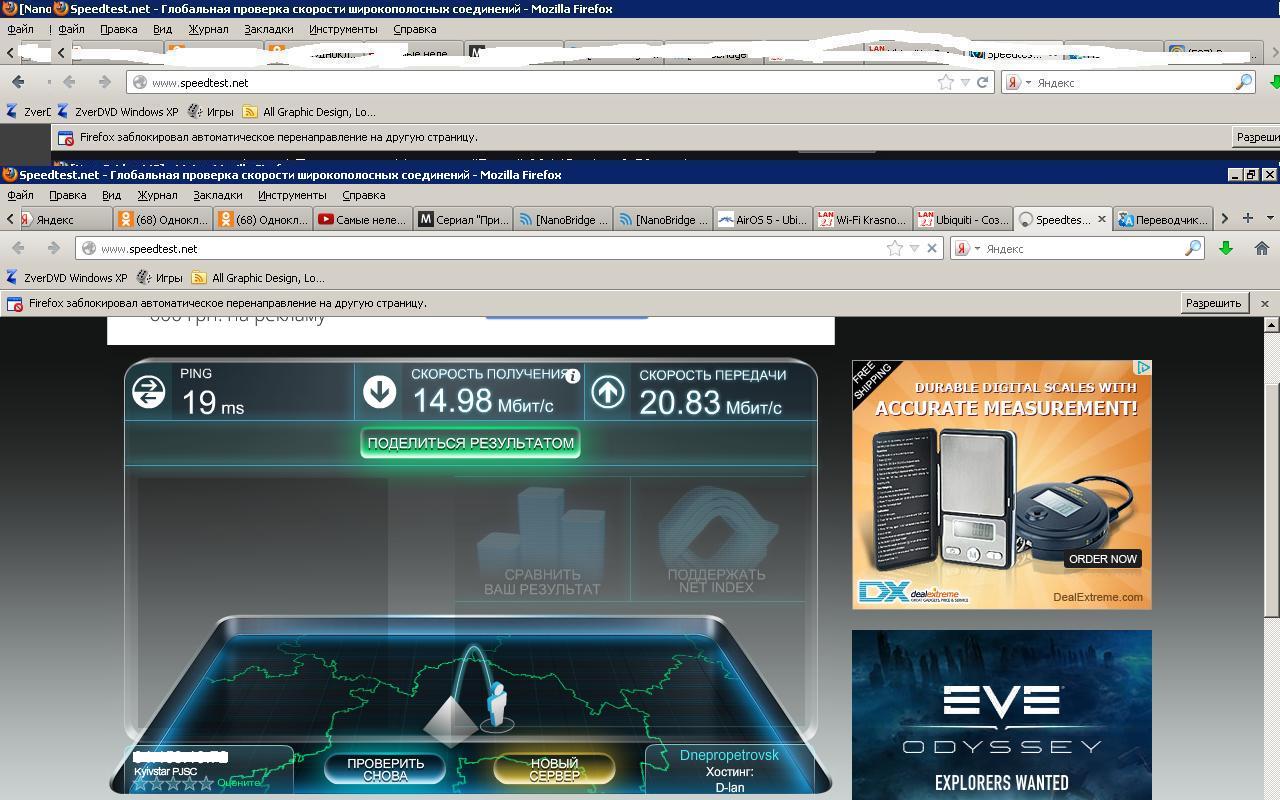
Task: Open front window URL history dropdown arrow
Action: tap(914, 248)
